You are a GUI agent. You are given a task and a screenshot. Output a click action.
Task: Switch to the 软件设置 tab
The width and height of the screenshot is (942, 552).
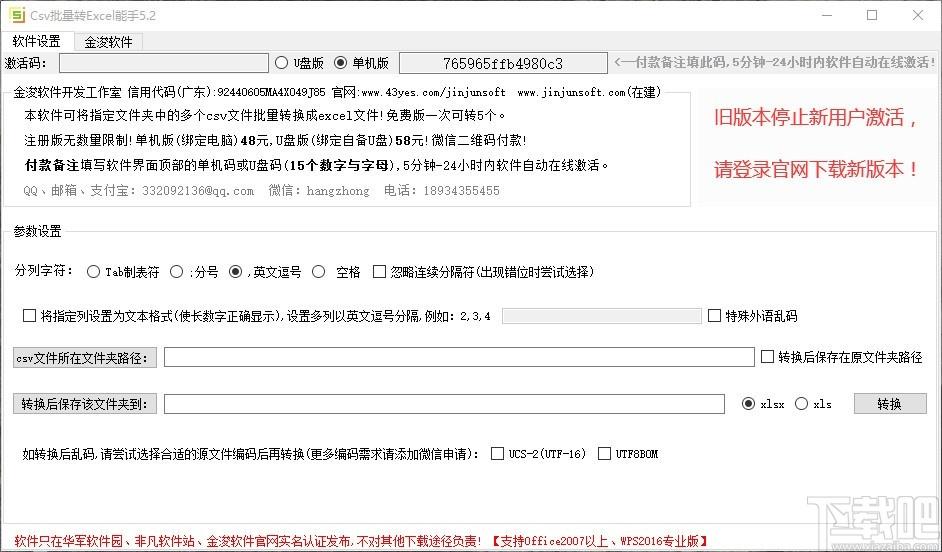(37, 41)
